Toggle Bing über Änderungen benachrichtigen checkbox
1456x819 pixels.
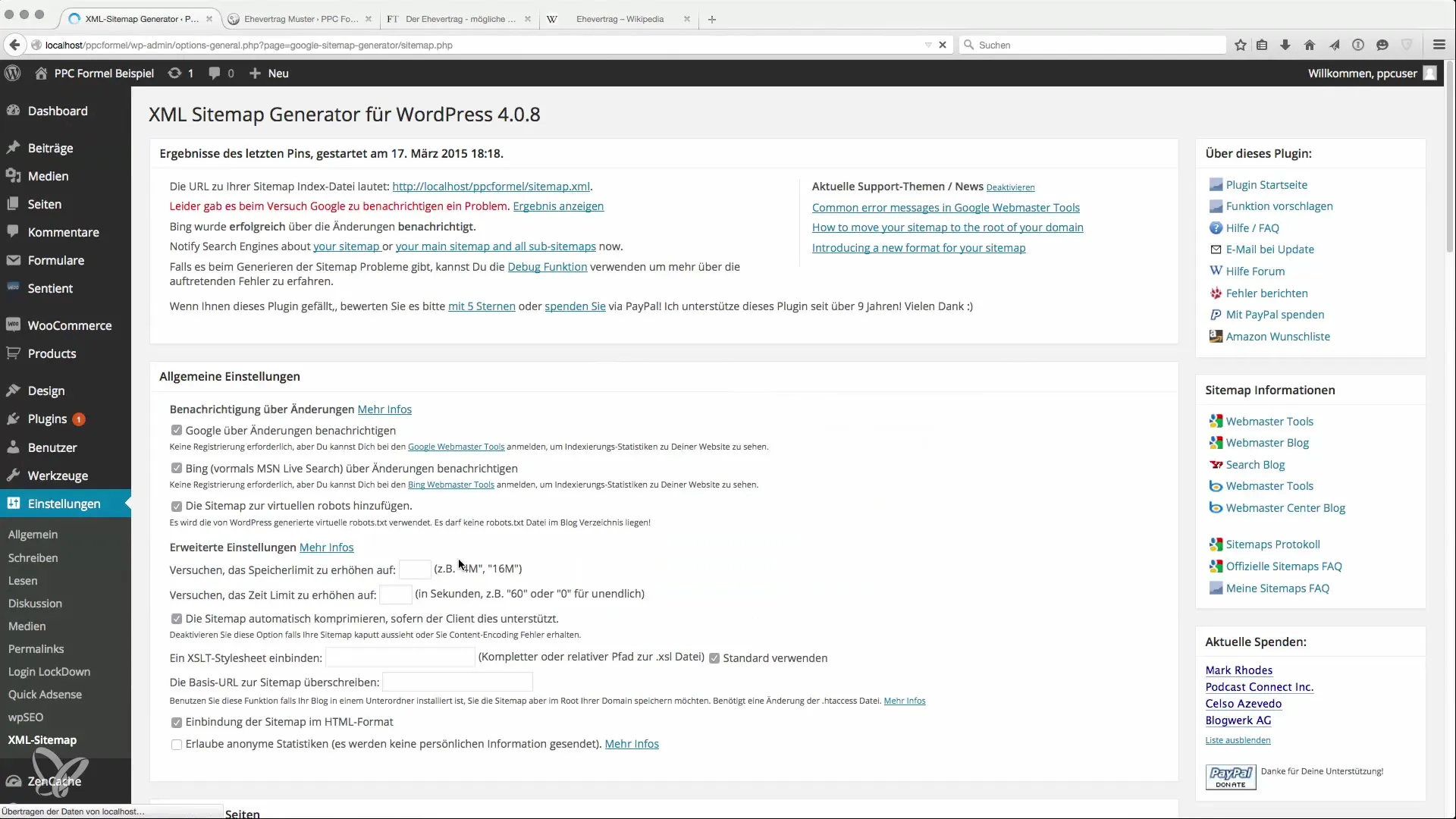pos(177,468)
